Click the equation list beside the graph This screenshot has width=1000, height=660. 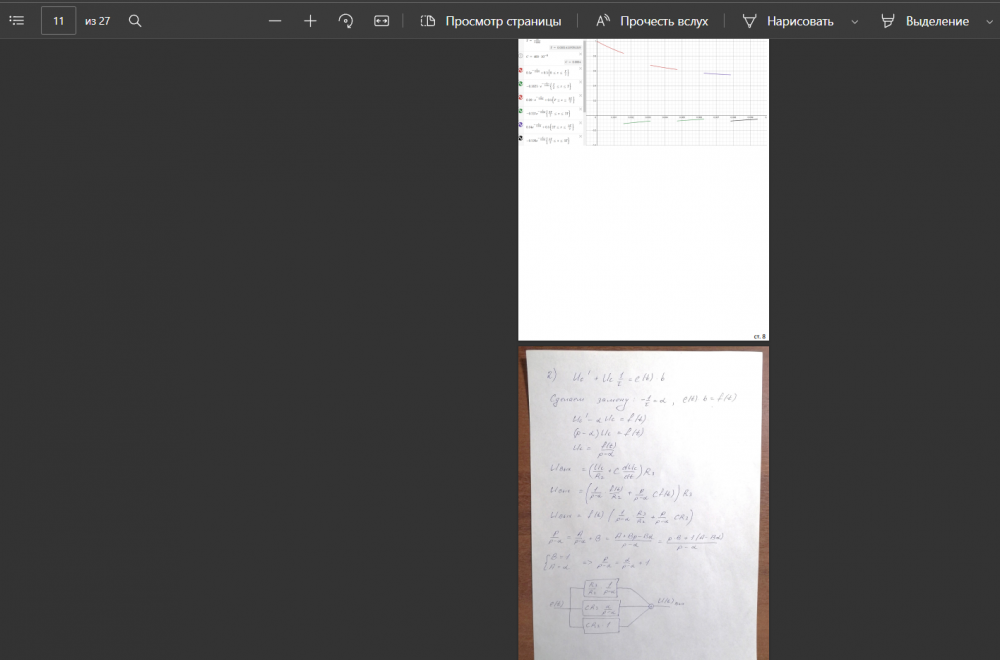551,92
